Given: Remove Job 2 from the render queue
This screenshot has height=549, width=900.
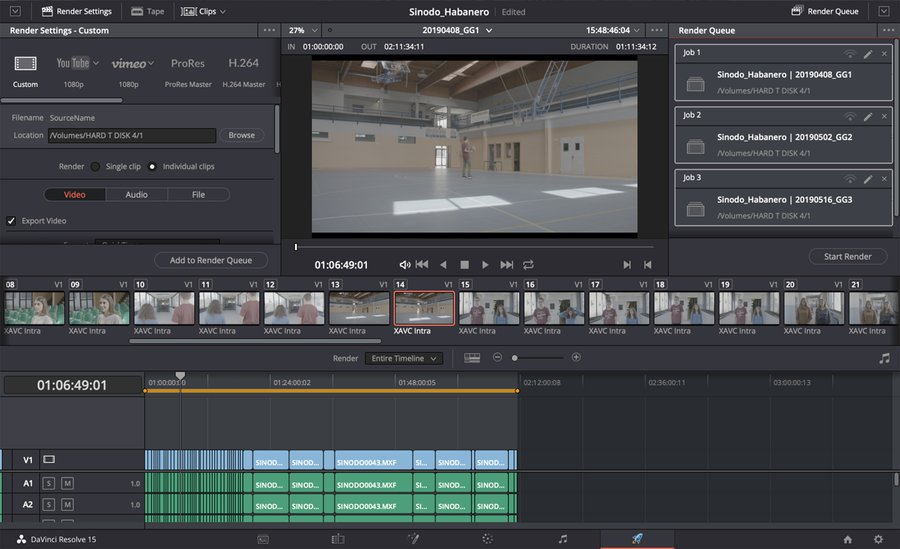Looking at the screenshot, I should [884, 116].
